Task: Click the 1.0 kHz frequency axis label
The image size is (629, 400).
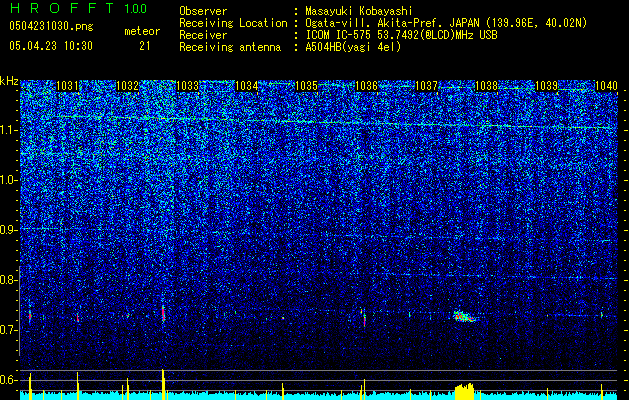Action: coord(8,180)
